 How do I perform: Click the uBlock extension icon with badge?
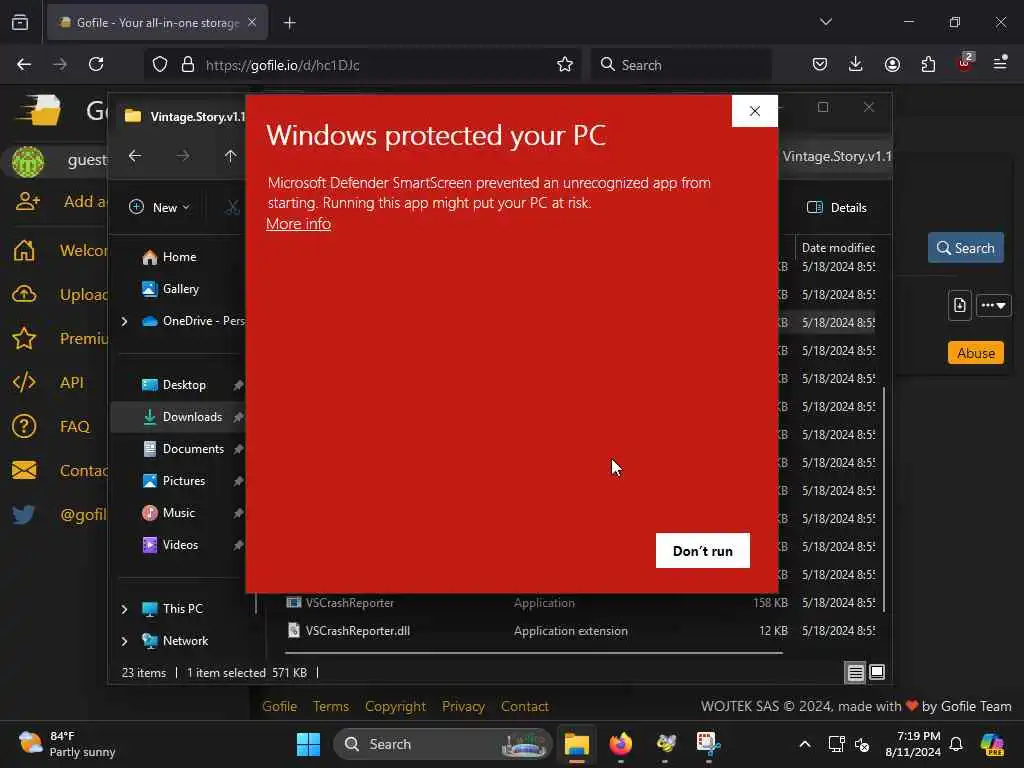(x=965, y=63)
